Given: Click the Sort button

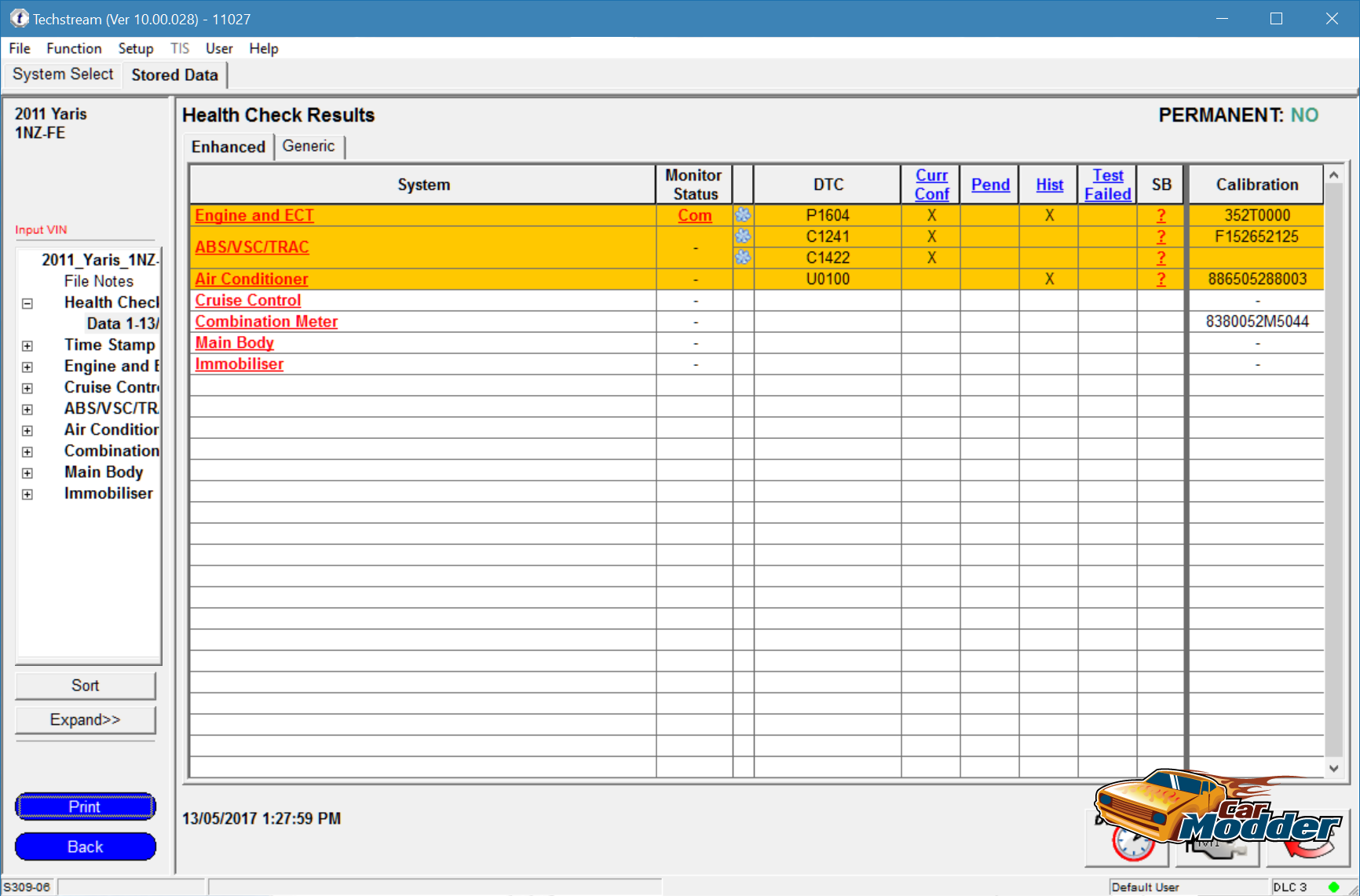Looking at the screenshot, I should (x=86, y=686).
